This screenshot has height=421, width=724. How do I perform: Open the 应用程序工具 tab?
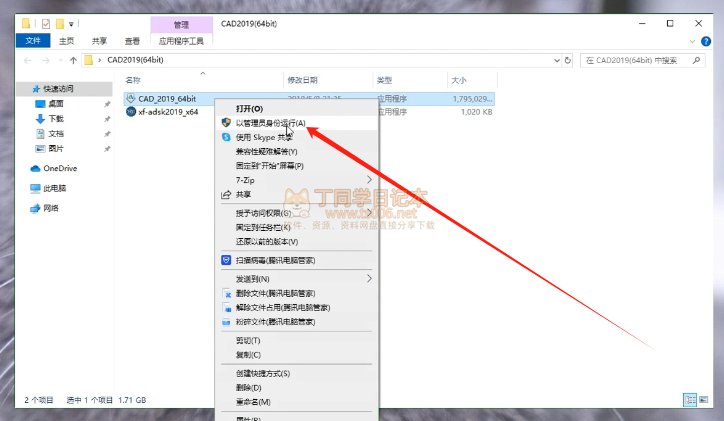pos(181,41)
